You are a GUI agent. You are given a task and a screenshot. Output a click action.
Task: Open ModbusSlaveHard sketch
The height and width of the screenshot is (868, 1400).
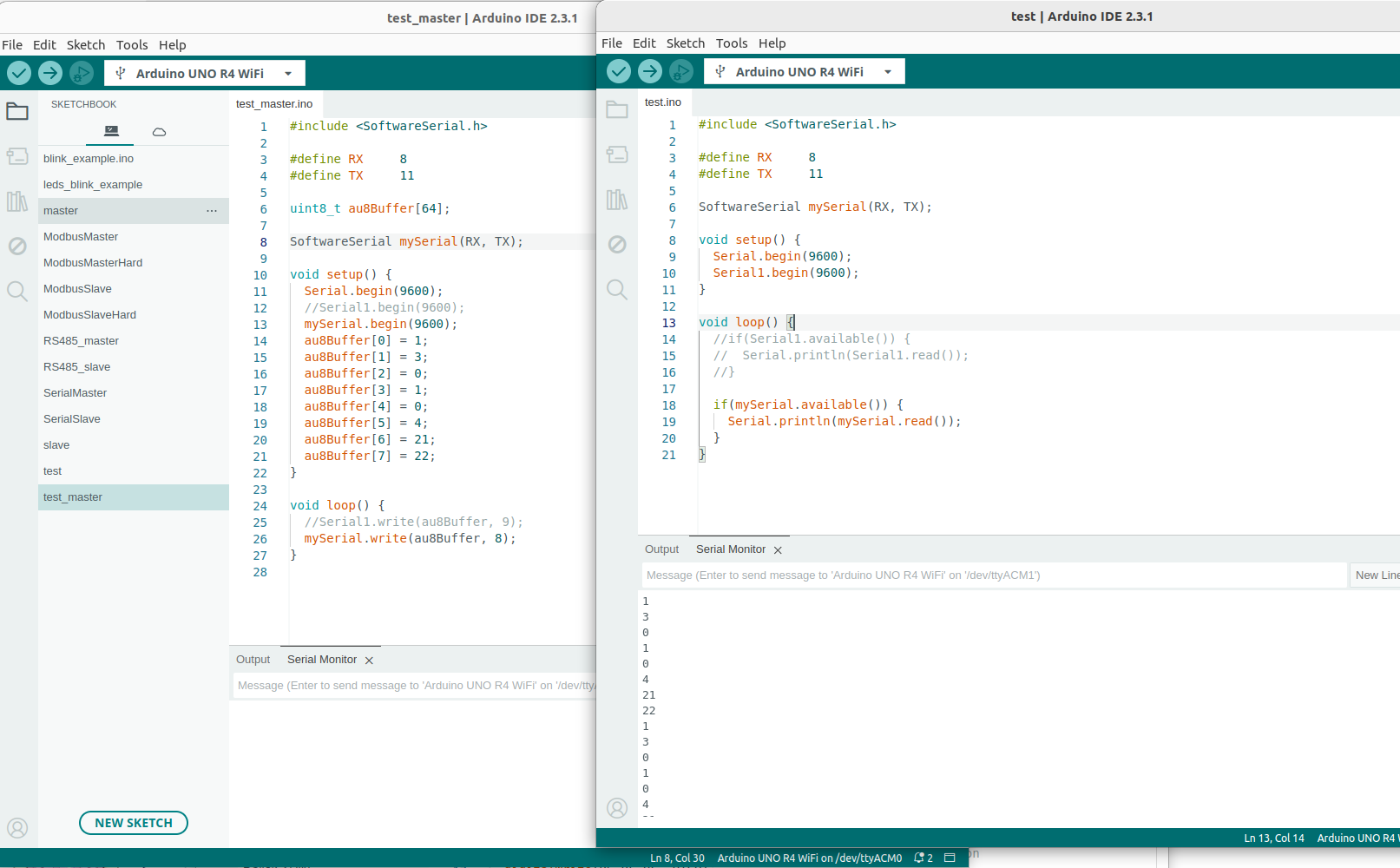[134, 315]
